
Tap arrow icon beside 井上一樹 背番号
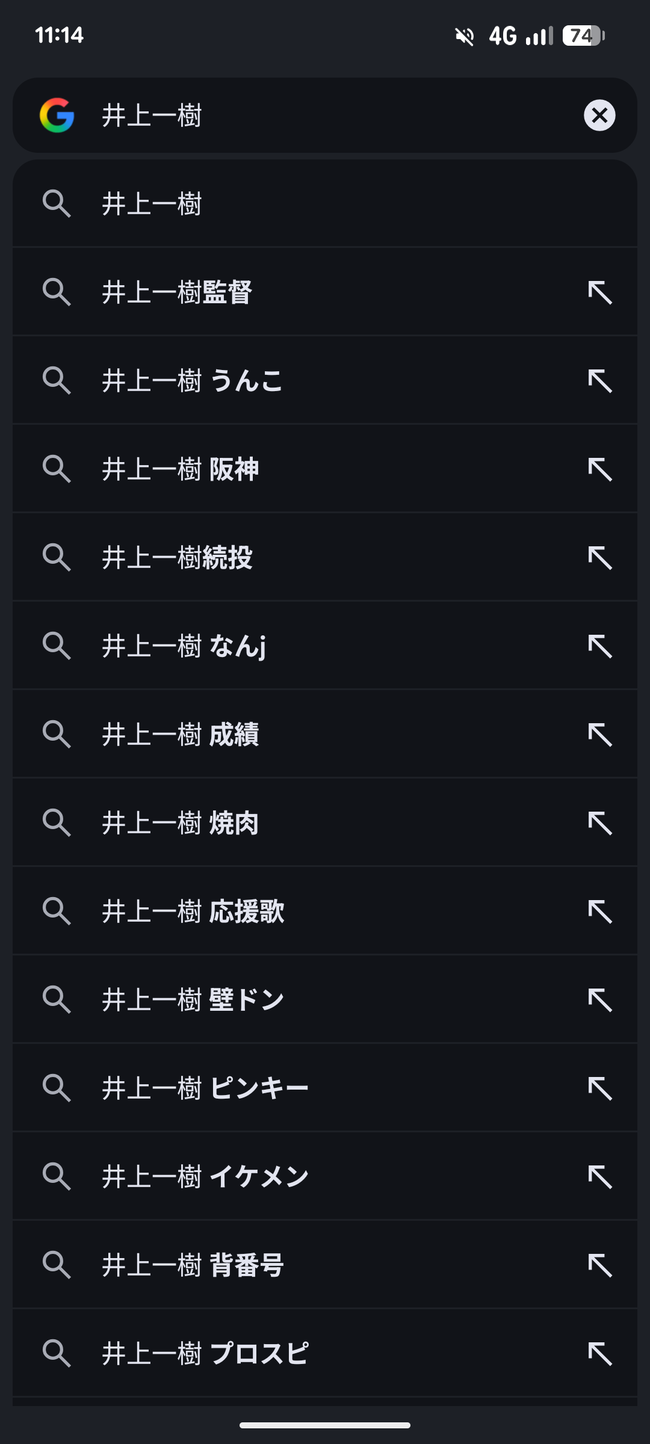(599, 1265)
